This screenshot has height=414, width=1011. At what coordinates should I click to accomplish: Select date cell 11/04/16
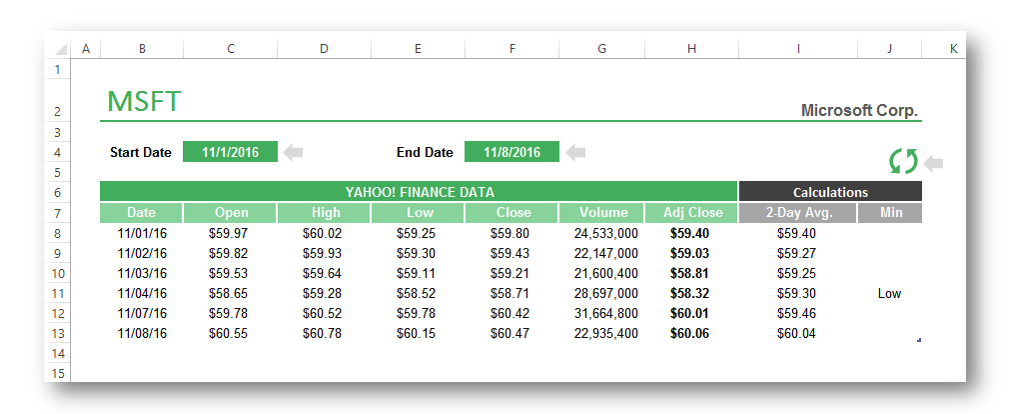142,293
